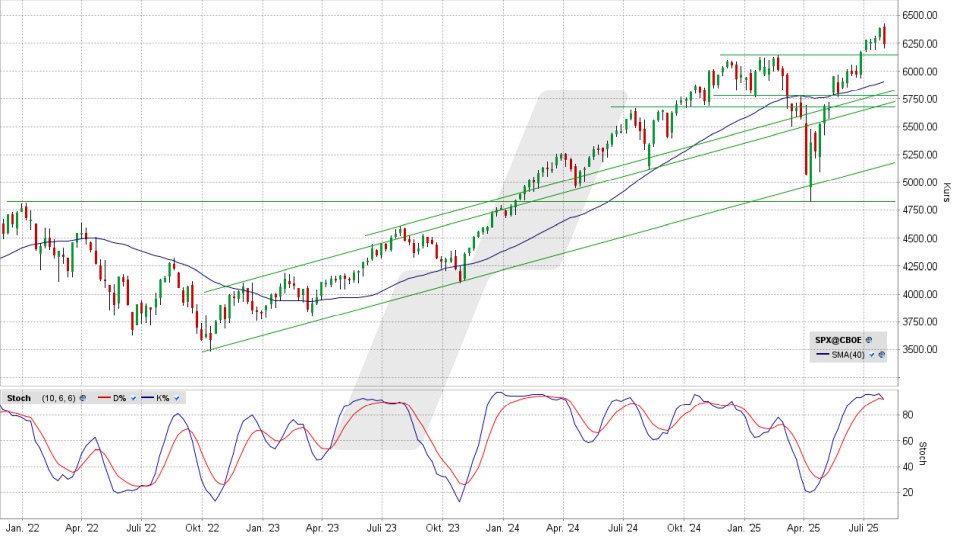Select the SPX@CBOE legend label
Screen dimensions: 960x540
838,340
